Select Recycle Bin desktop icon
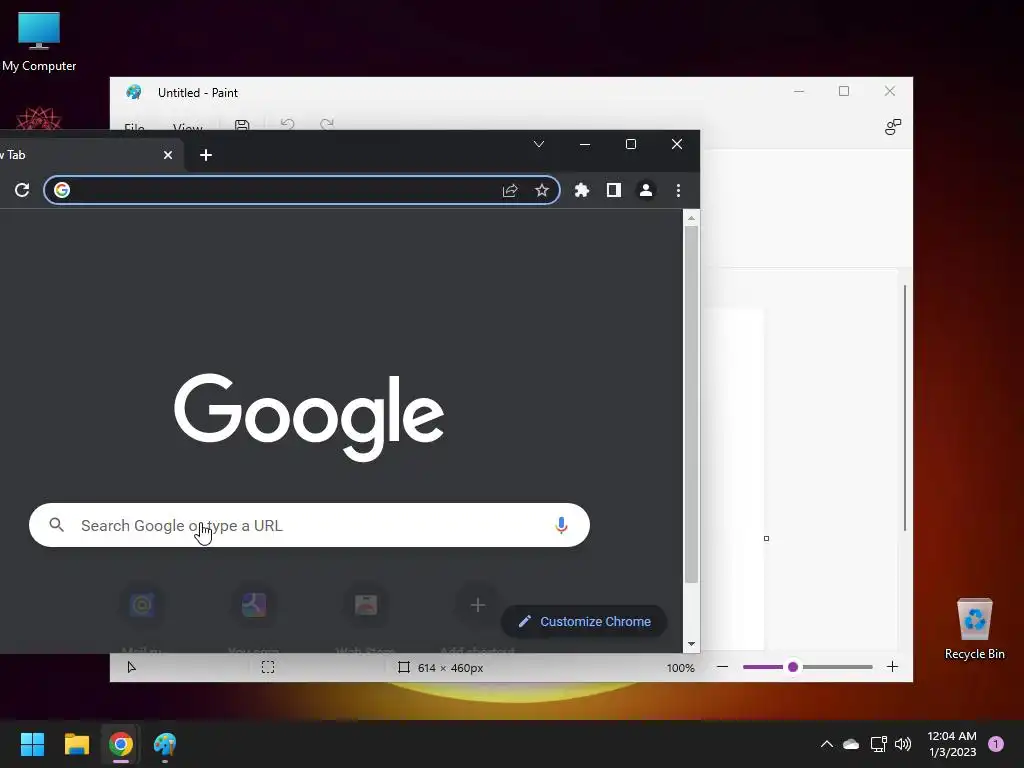Screen dimensions: 1024x768 point(974,628)
